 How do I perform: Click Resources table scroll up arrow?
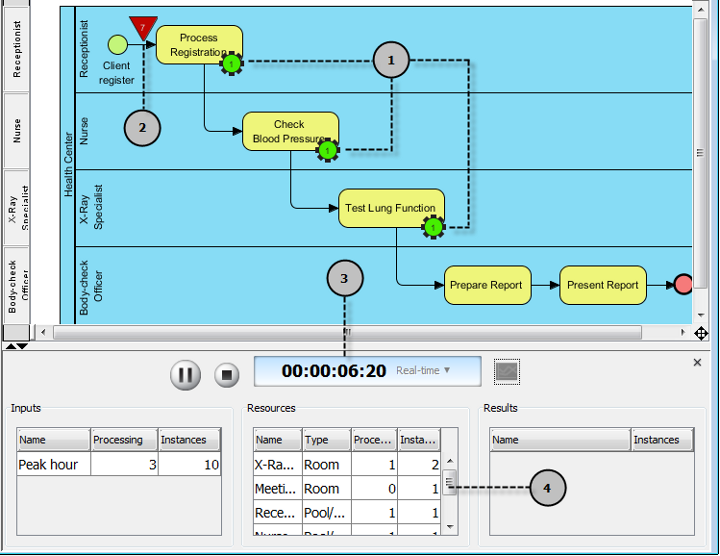(450, 461)
